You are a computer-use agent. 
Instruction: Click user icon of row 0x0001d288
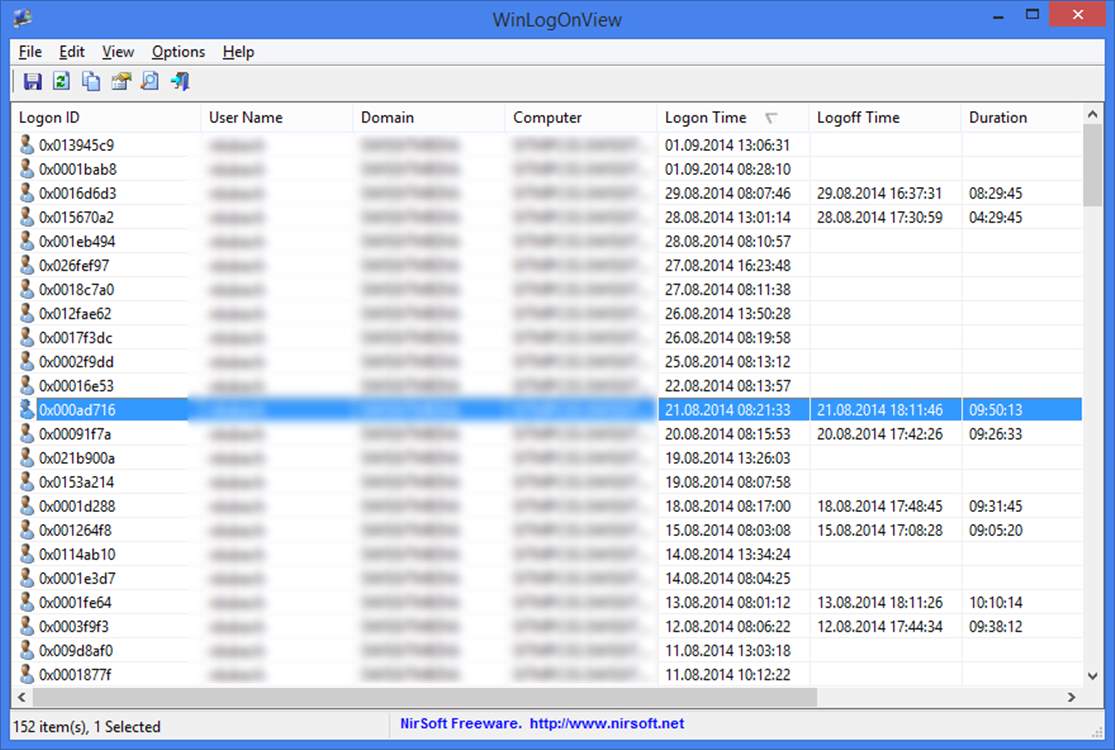coord(26,506)
